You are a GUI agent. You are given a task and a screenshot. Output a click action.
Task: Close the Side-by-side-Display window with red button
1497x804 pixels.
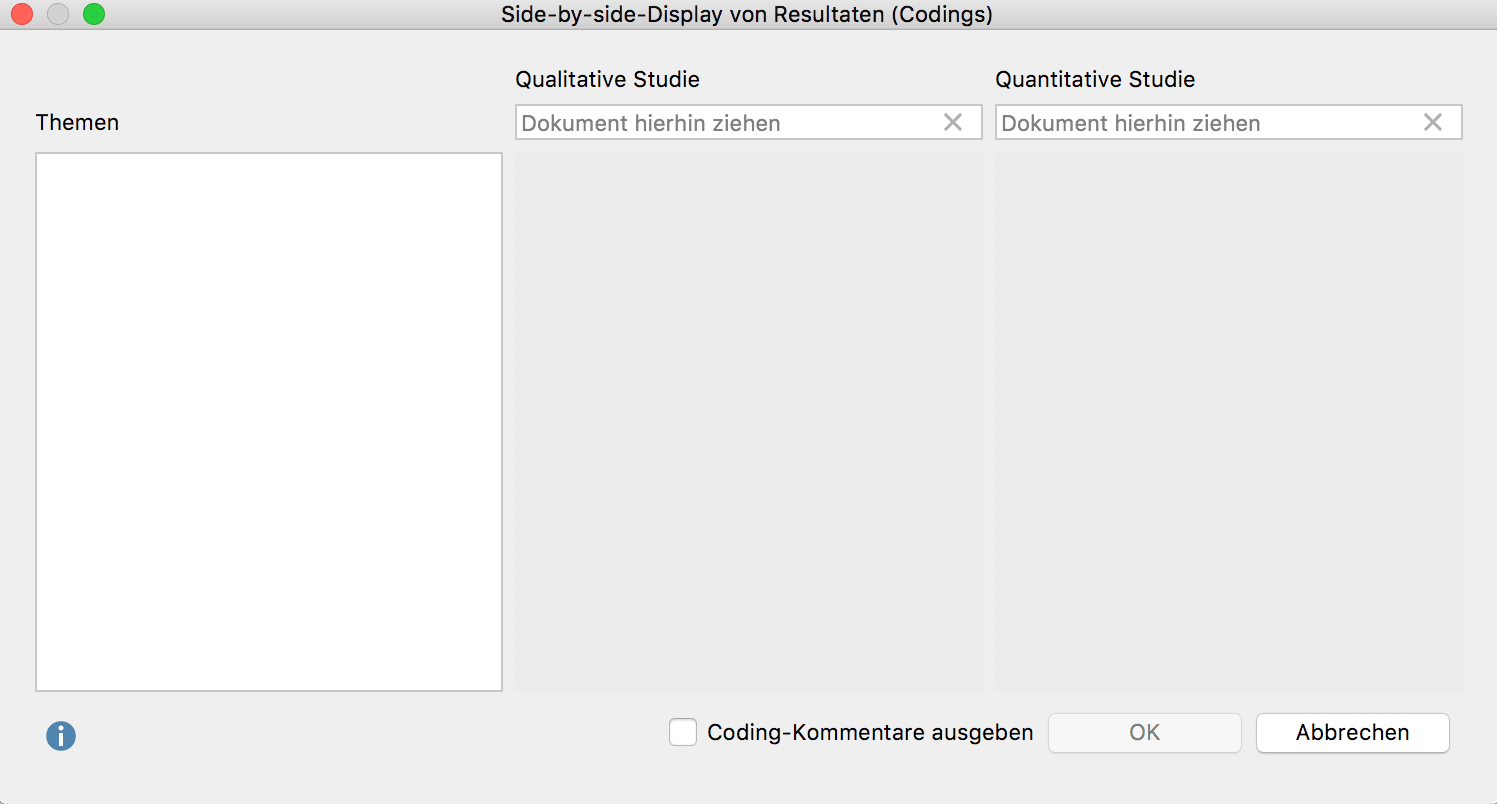22,14
